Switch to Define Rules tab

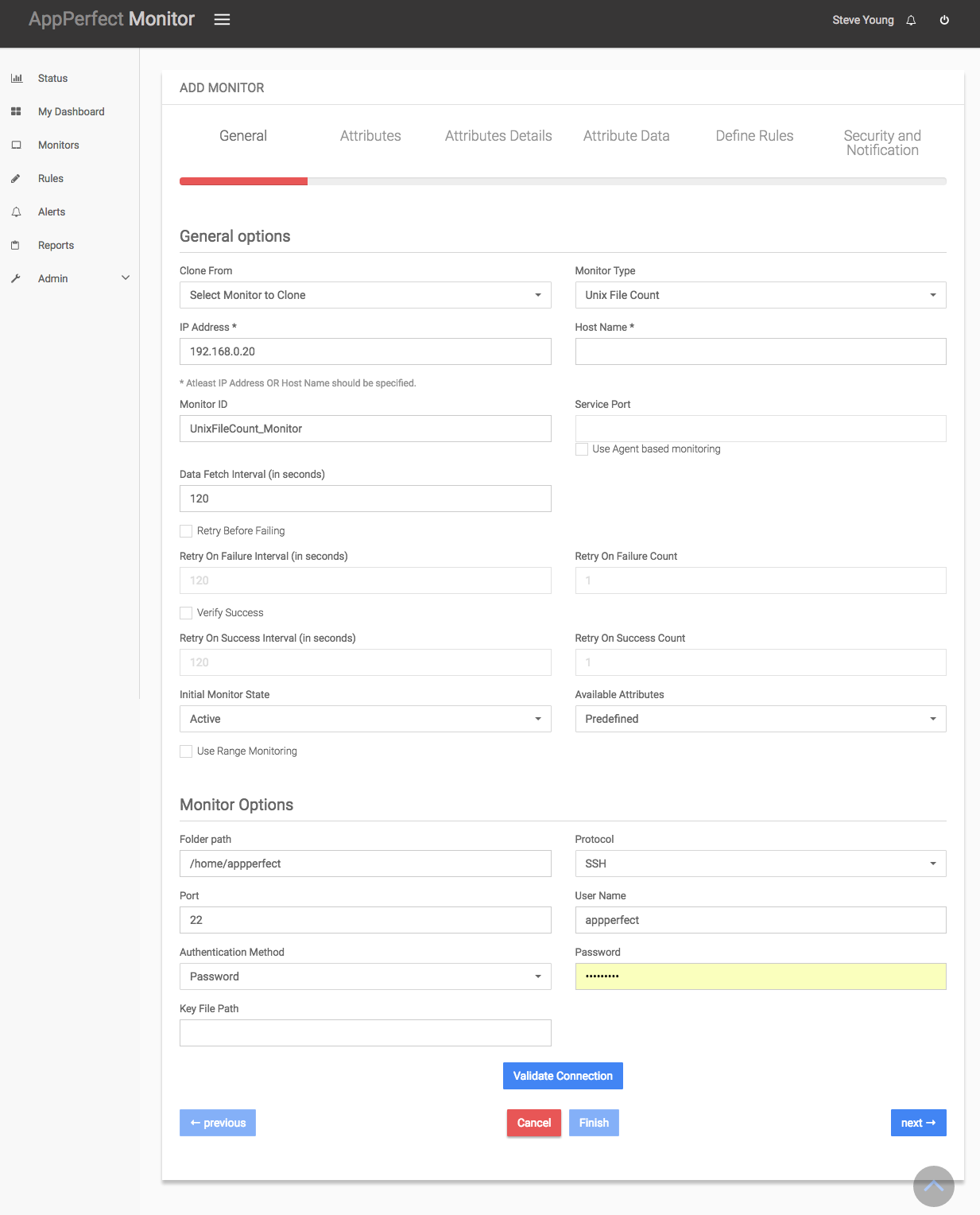754,136
